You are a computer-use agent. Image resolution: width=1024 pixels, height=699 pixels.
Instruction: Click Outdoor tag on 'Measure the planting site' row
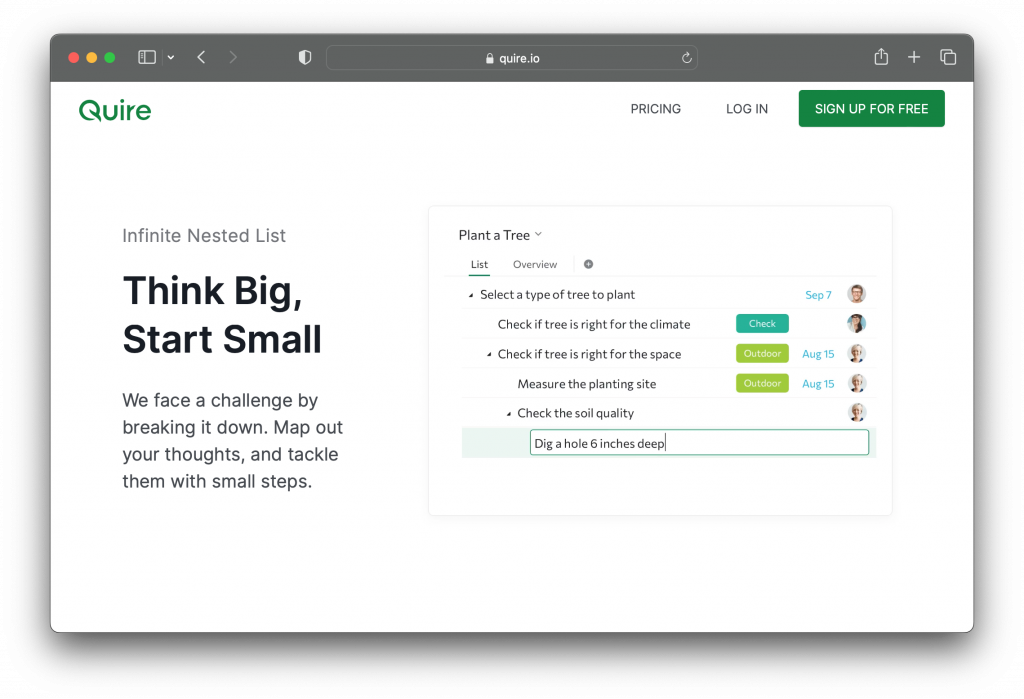(762, 383)
